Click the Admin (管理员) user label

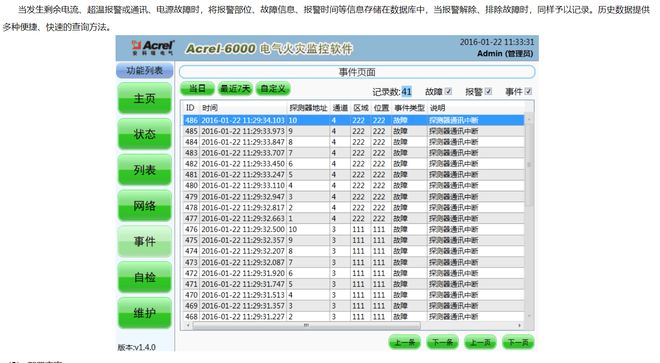pos(505,53)
